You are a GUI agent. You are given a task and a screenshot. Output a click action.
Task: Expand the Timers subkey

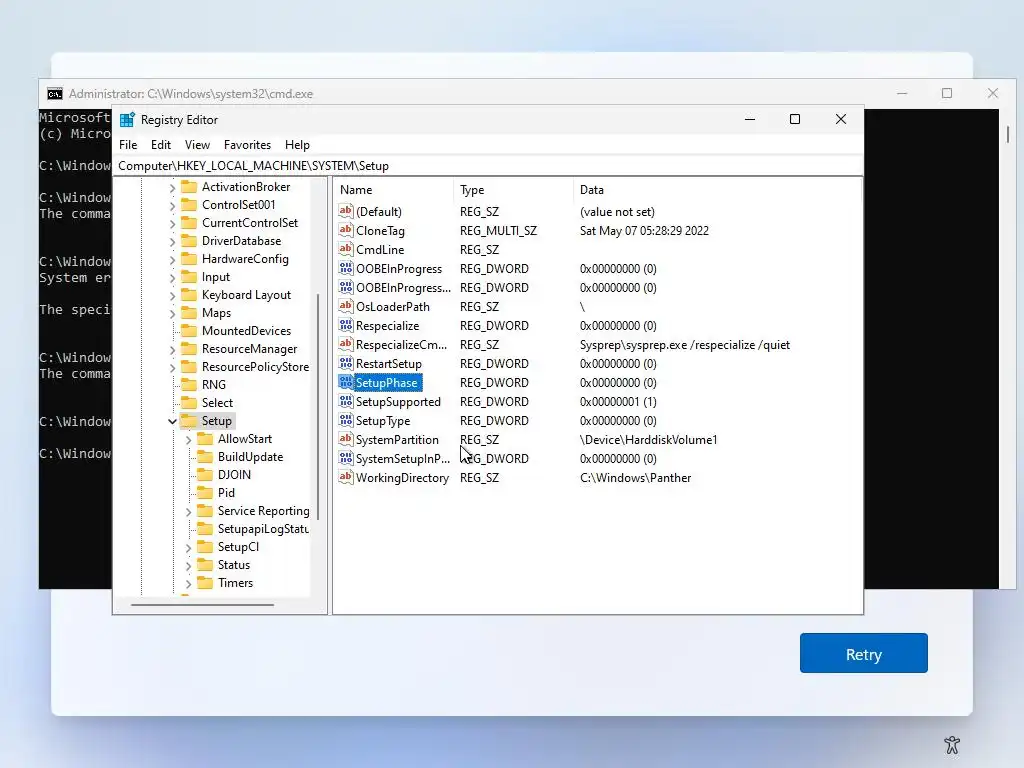[189, 583]
